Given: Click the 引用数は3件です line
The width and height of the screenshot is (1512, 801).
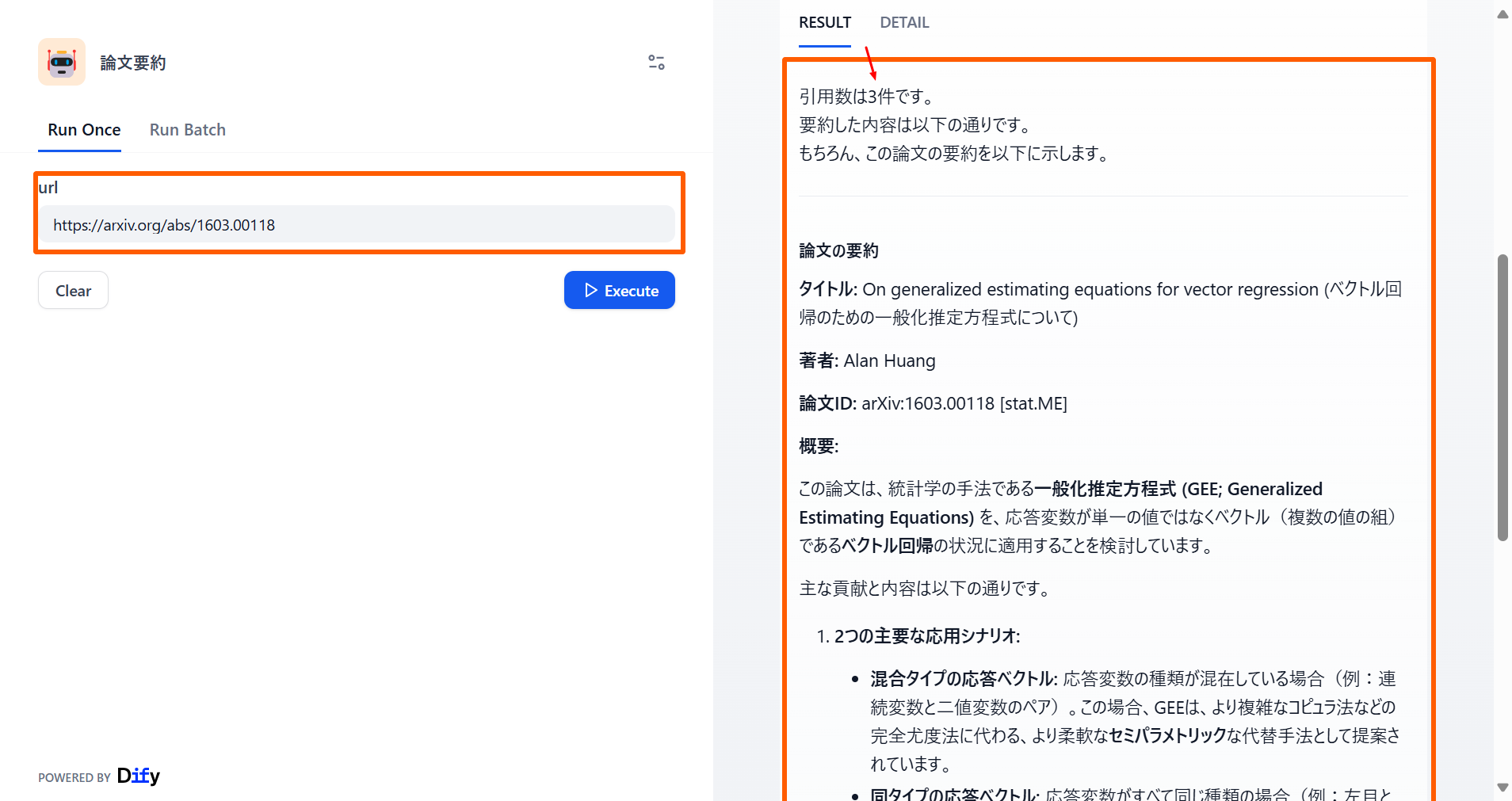Looking at the screenshot, I should 868,97.
